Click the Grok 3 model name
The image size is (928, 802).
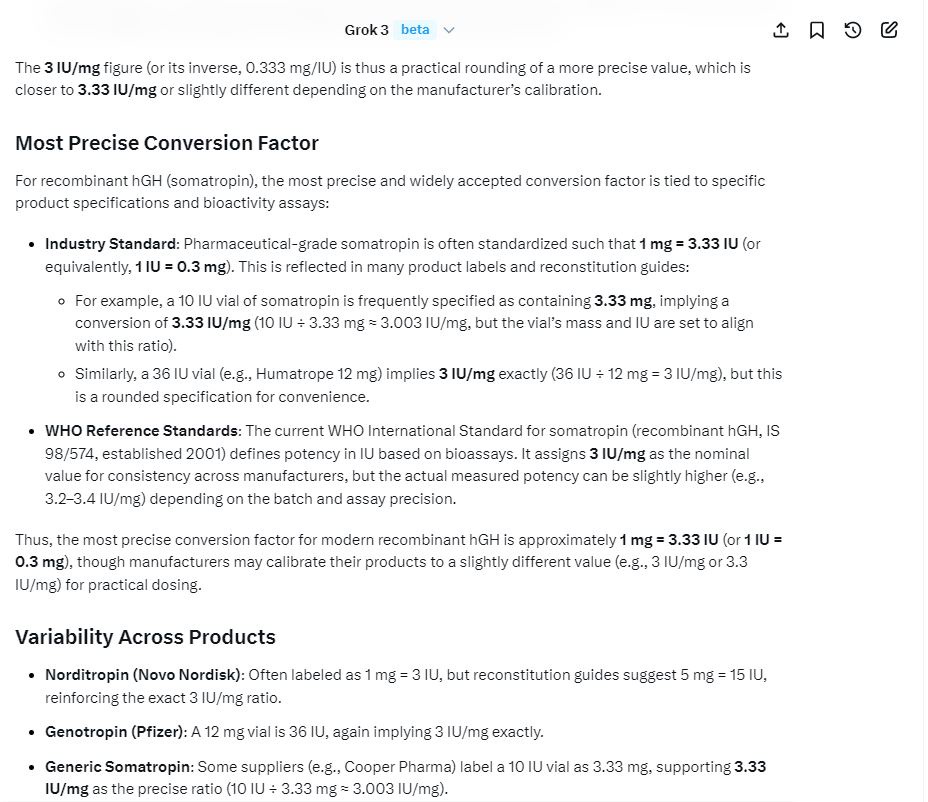pyautogui.click(x=366, y=30)
